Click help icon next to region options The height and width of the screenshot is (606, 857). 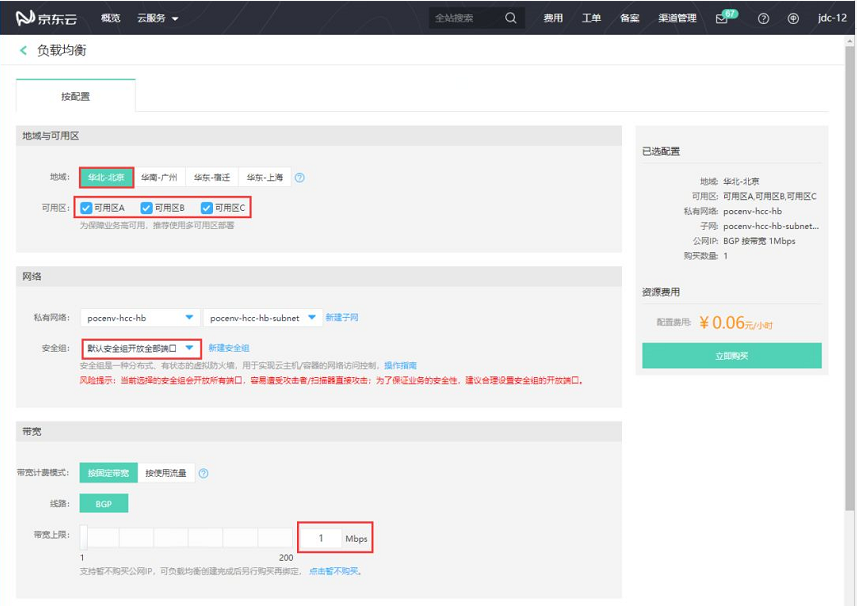(x=300, y=178)
